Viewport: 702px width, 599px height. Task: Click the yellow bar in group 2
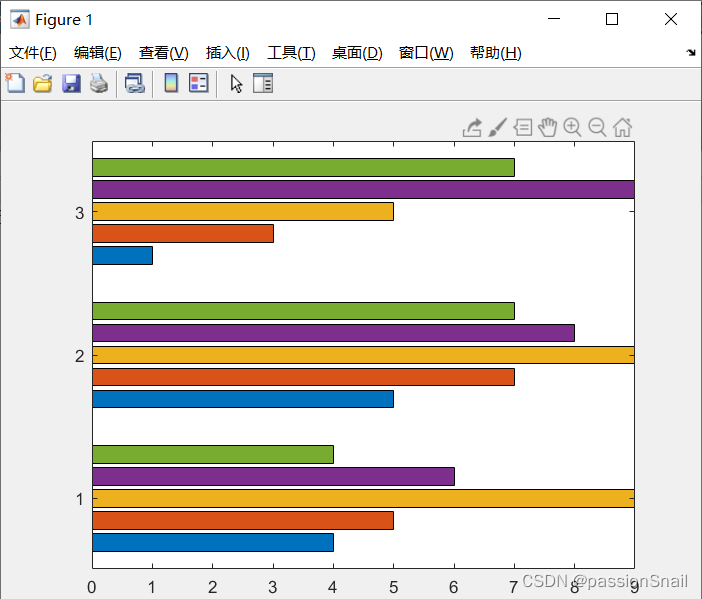(x=364, y=355)
